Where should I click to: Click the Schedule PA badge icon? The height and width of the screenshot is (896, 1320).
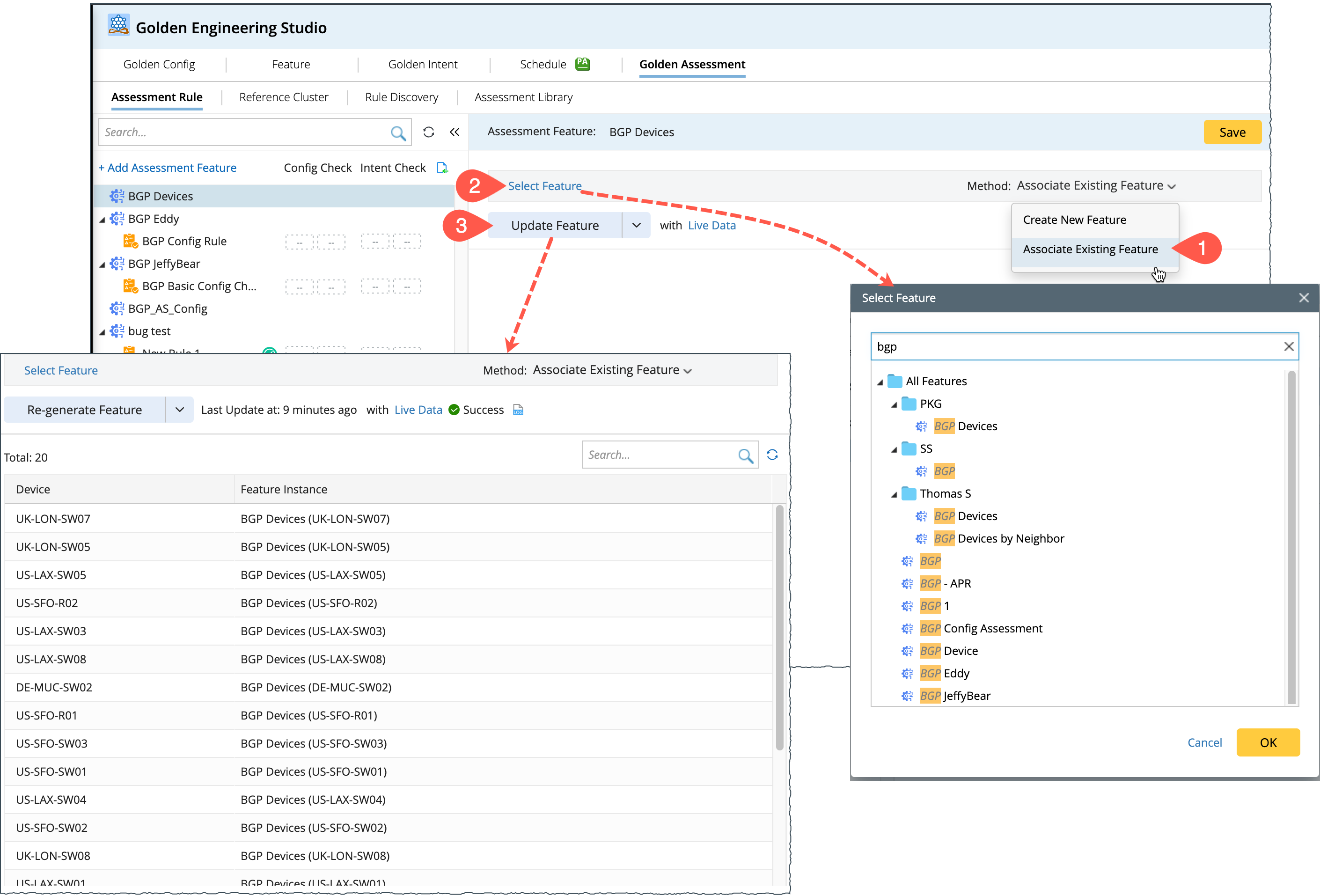[583, 64]
